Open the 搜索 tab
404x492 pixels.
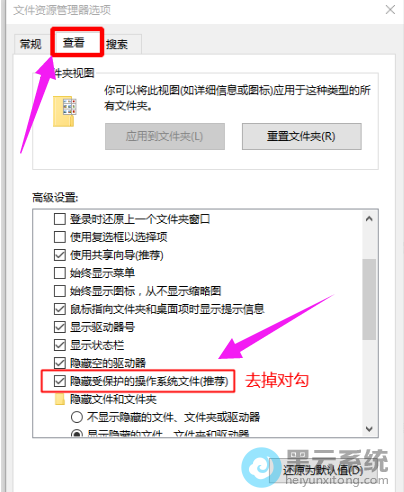pyautogui.click(x=117, y=44)
